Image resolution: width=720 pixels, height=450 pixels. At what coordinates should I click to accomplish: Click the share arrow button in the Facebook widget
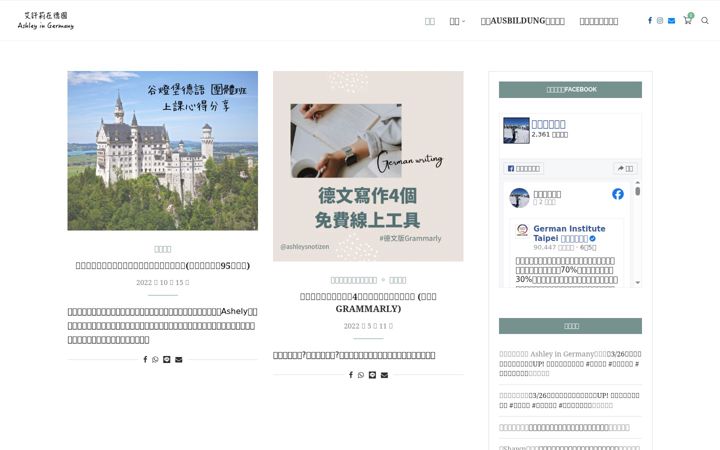click(625, 169)
